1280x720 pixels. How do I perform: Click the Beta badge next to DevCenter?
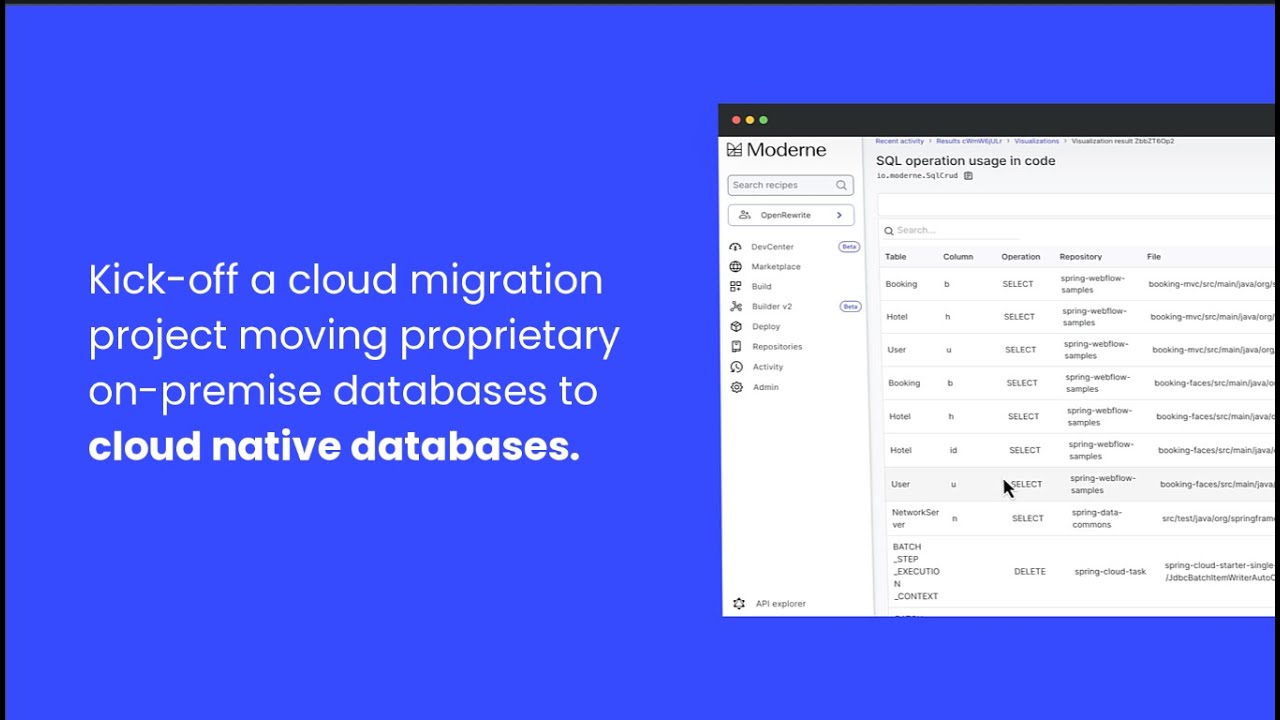849,247
